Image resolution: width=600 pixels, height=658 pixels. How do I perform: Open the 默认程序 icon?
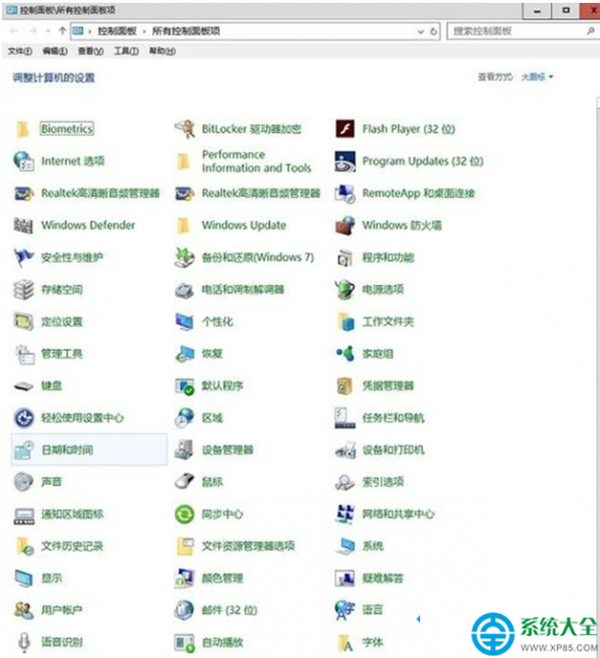click(185, 386)
